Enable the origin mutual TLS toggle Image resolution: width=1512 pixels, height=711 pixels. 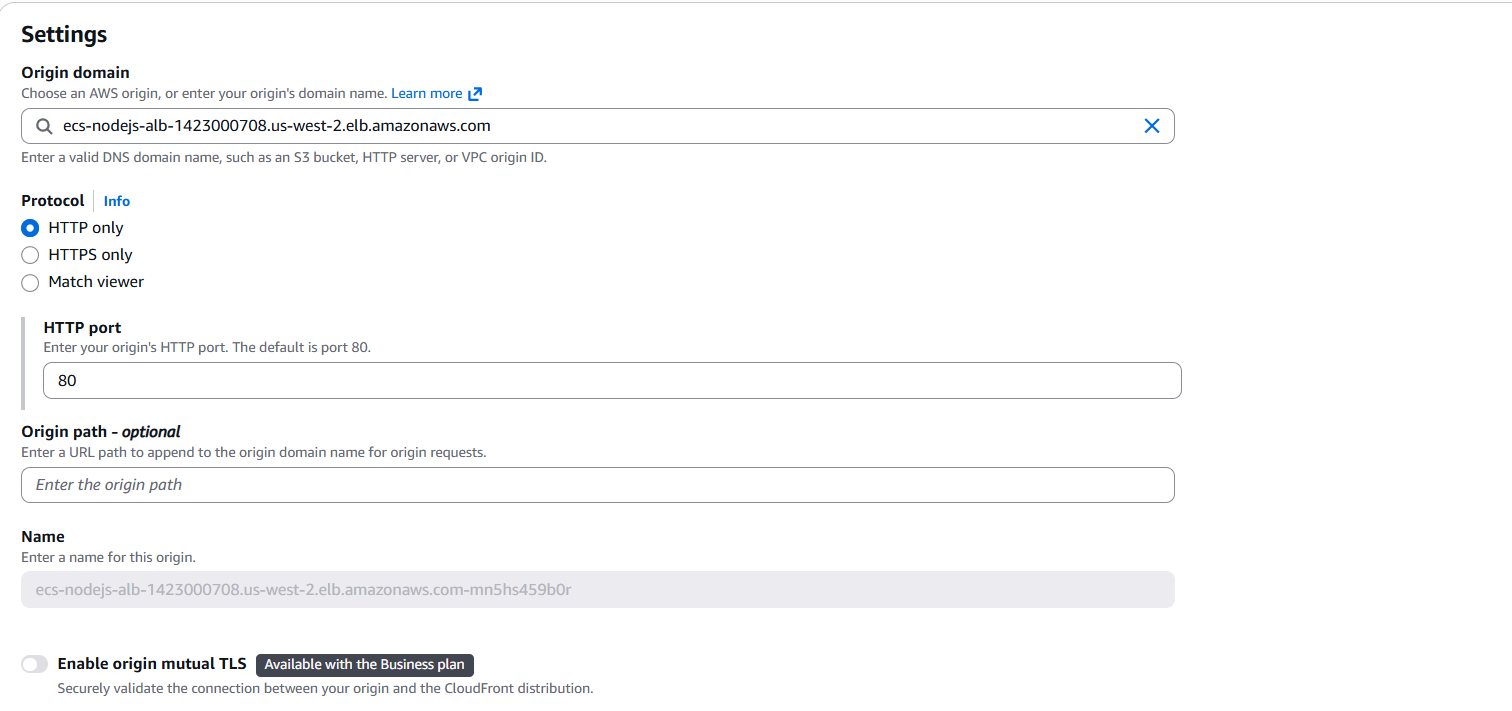coord(34,663)
